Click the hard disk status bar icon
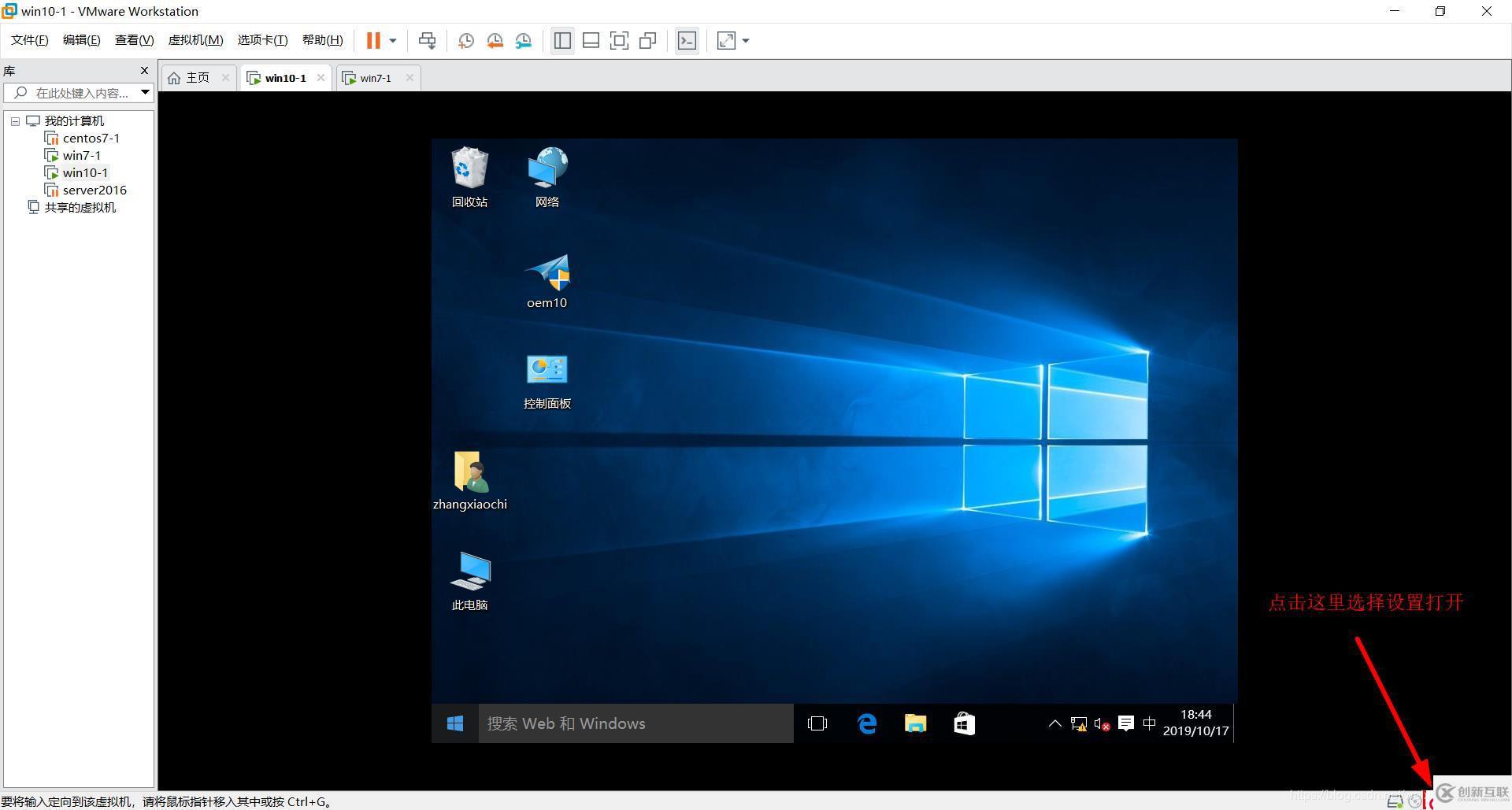 (1395, 801)
